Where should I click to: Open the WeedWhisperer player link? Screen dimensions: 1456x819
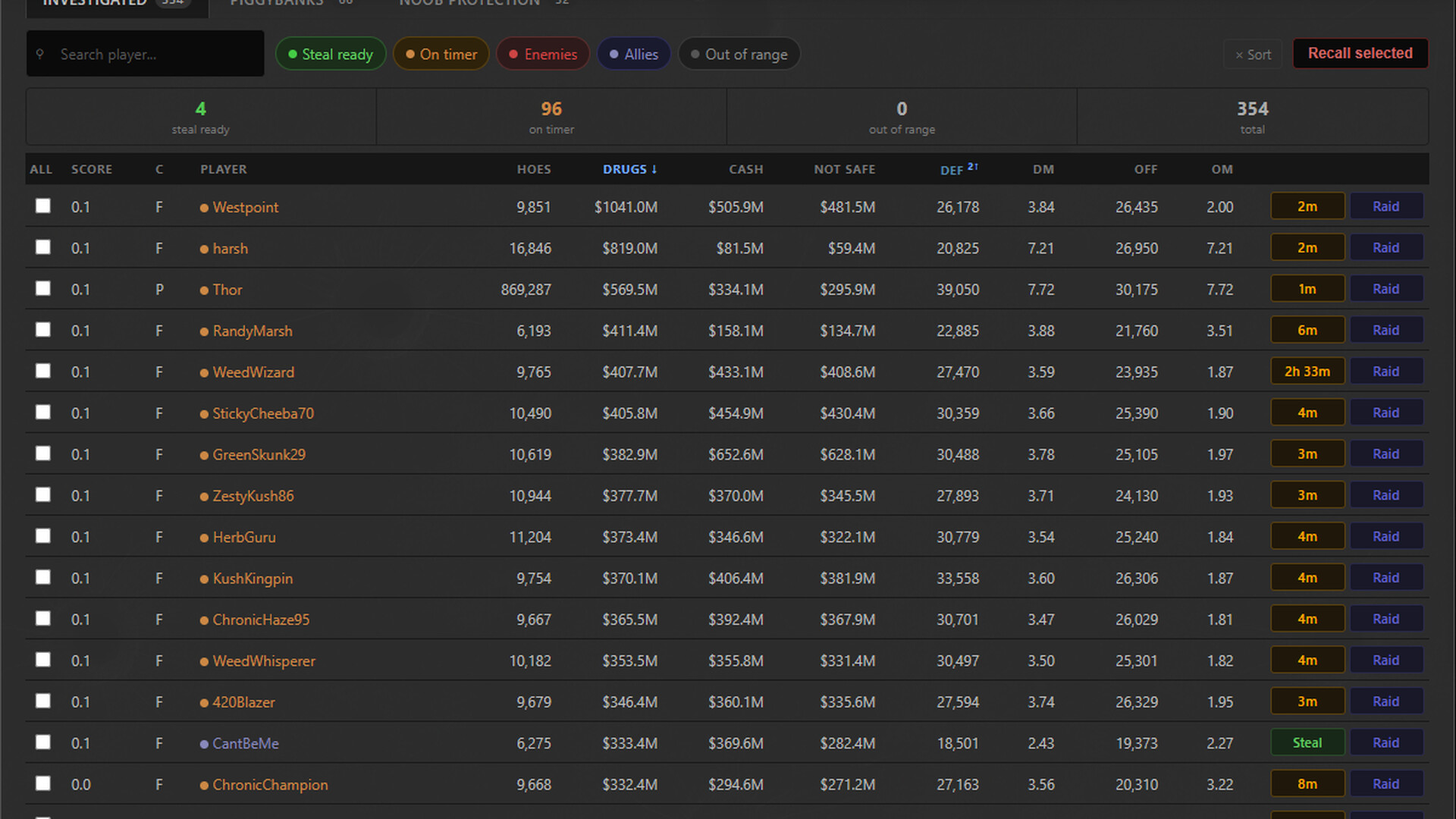coord(264,661)
